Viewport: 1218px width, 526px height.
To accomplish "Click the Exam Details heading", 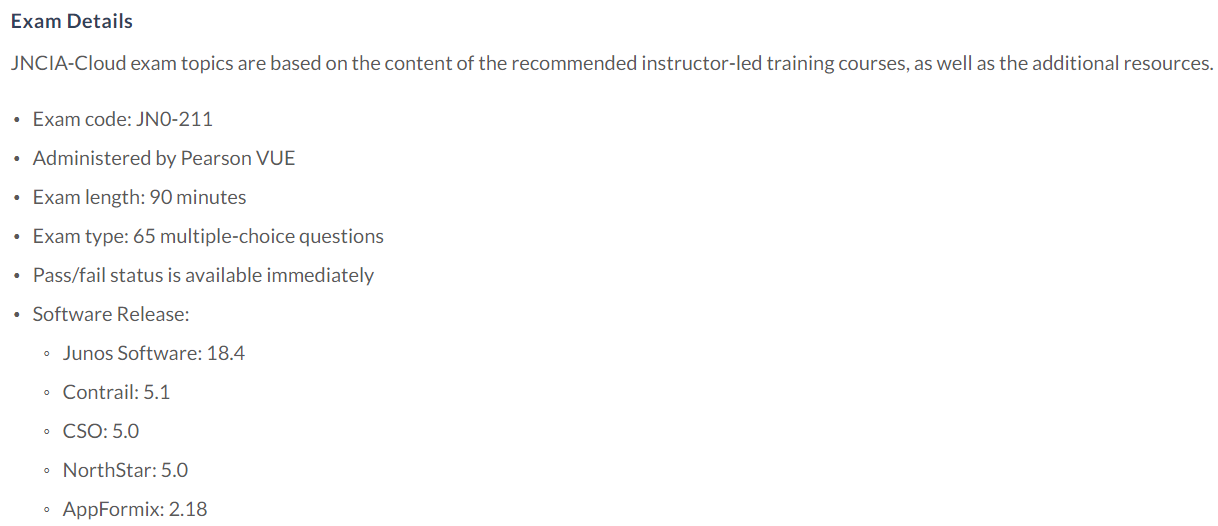I will [71, 21].
